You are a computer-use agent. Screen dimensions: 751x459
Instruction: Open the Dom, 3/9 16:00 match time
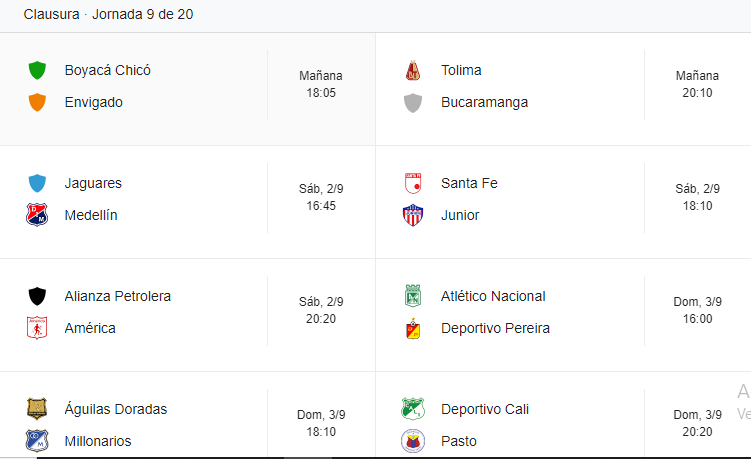click(x=697, y=310)
